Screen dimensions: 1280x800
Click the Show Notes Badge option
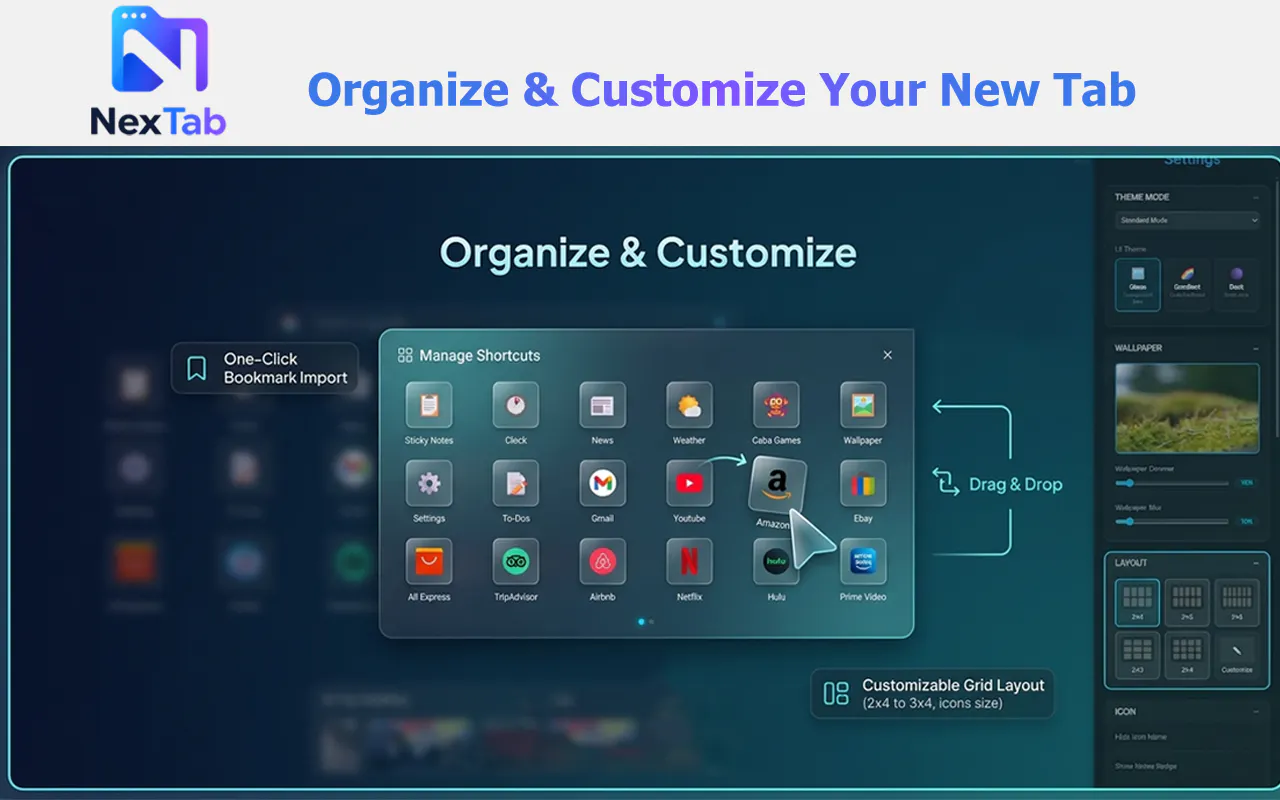point(1145,767)
